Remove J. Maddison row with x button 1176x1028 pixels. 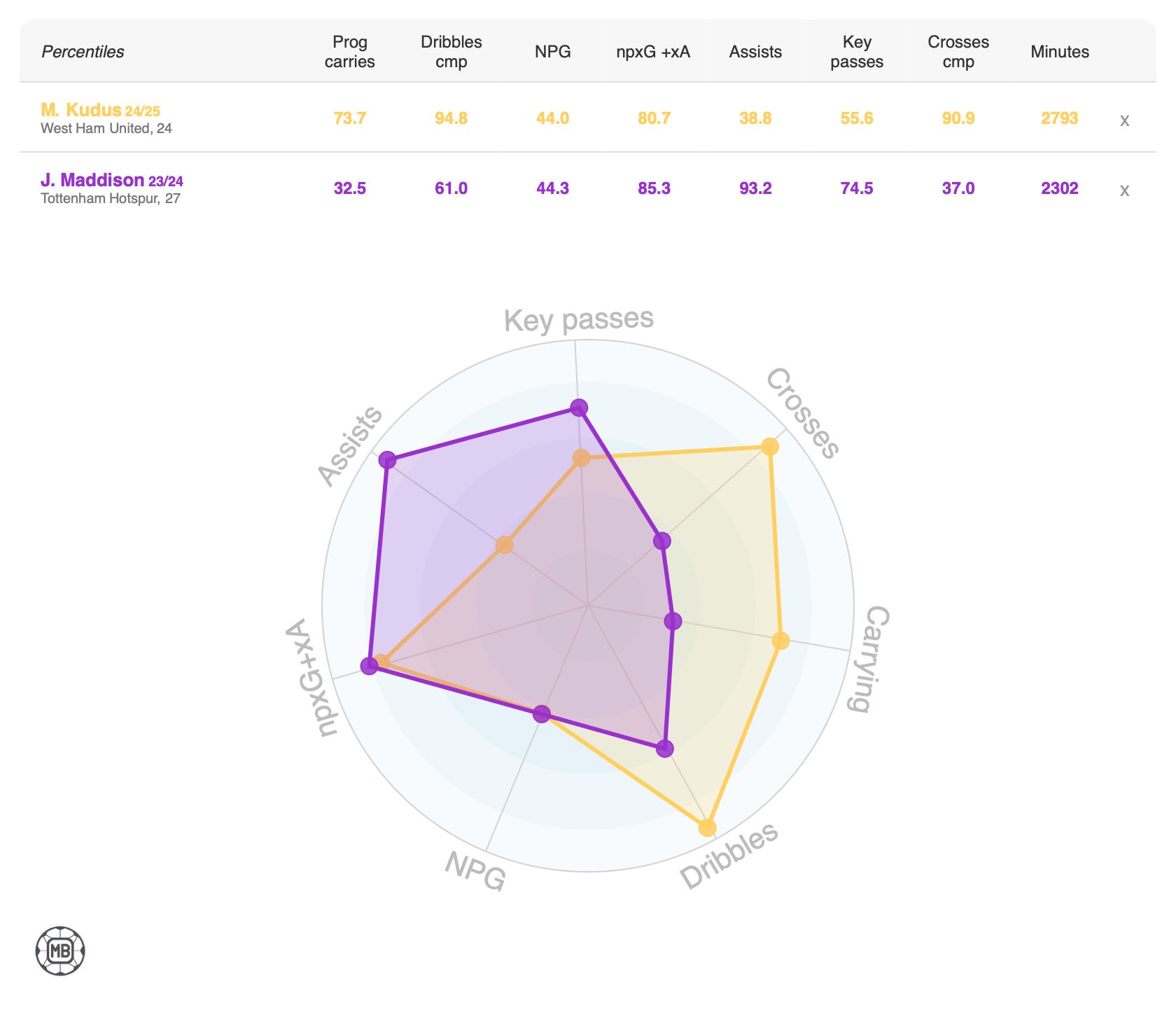click(x=1124, y=190)
